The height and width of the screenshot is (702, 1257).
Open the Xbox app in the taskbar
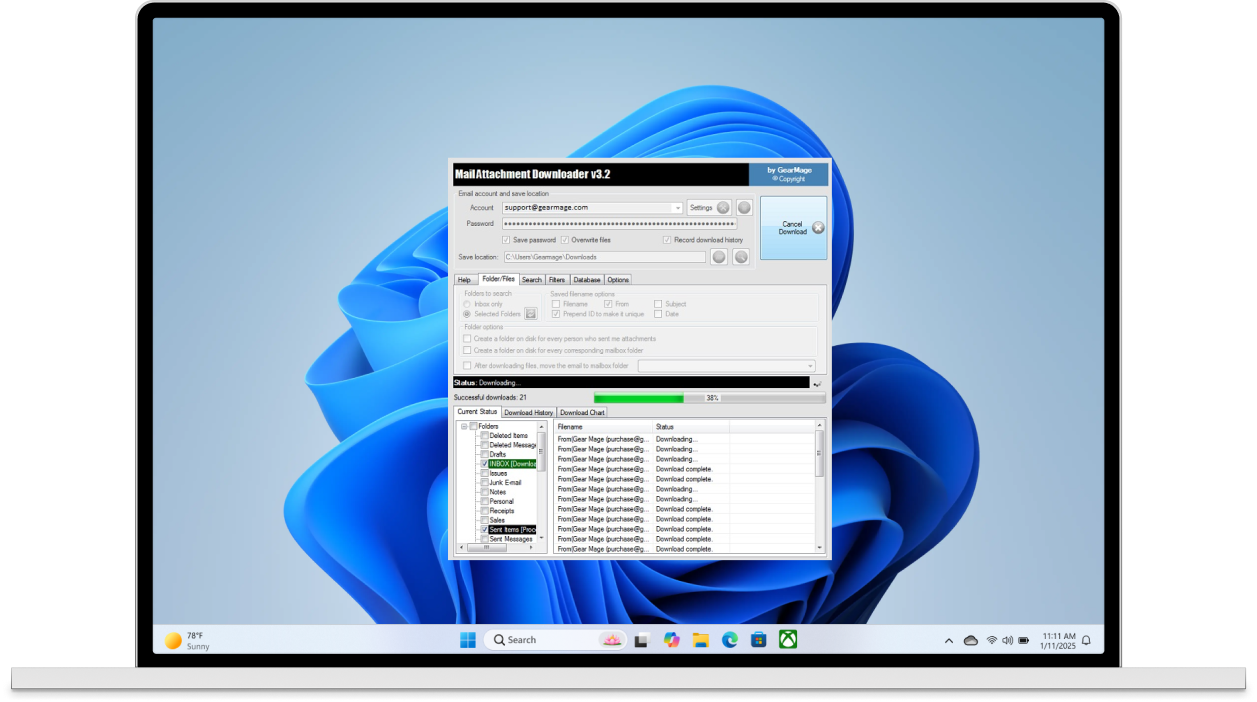788,640
